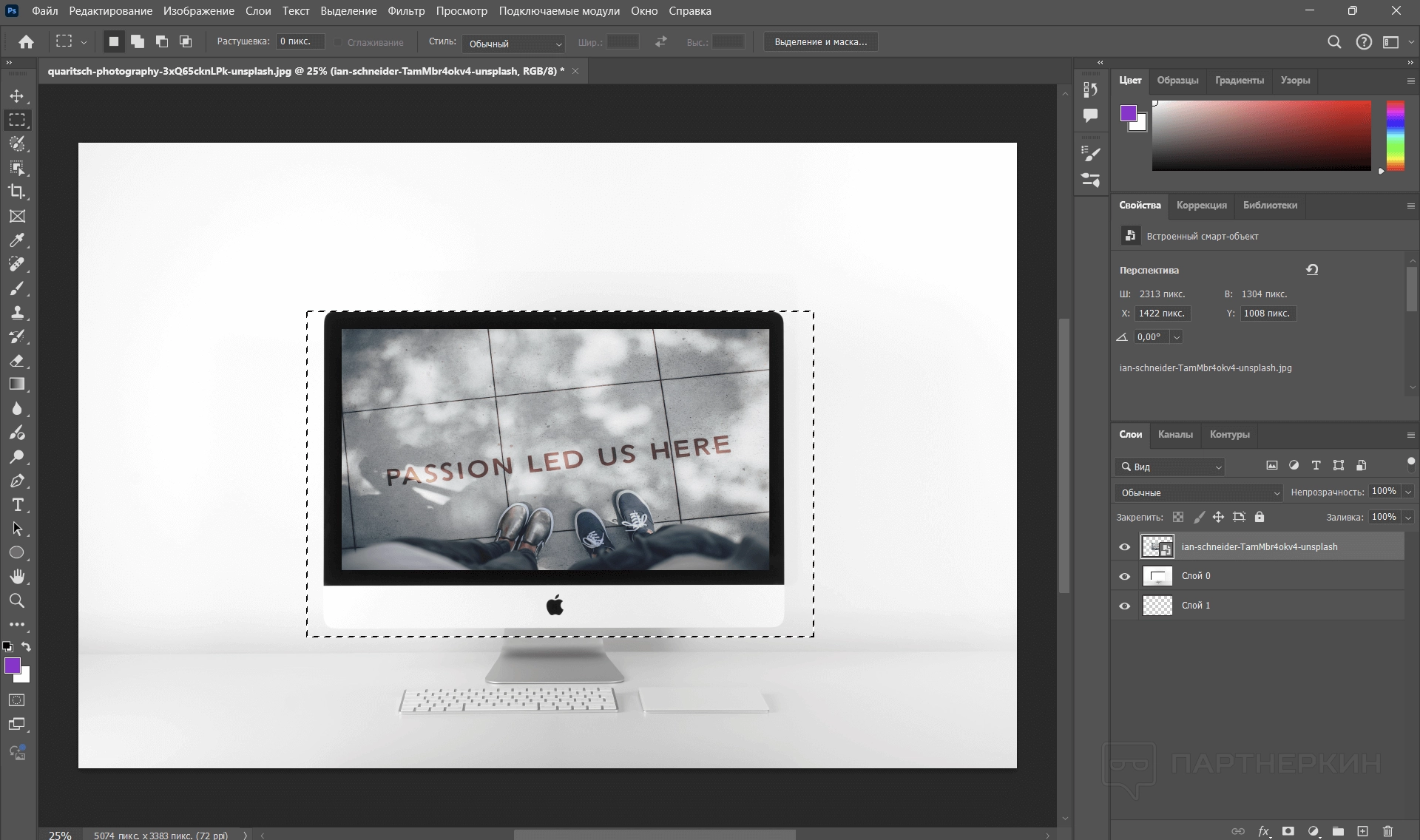Open the layer blend mode dropdown
This screenshot has height=840, width=1420.
click(x=1198, y=492)
